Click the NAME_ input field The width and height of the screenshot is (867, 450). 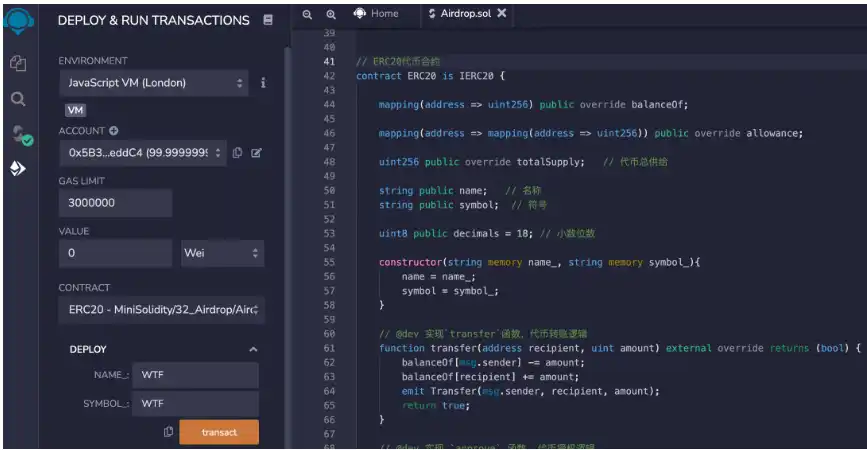[195, 375]
